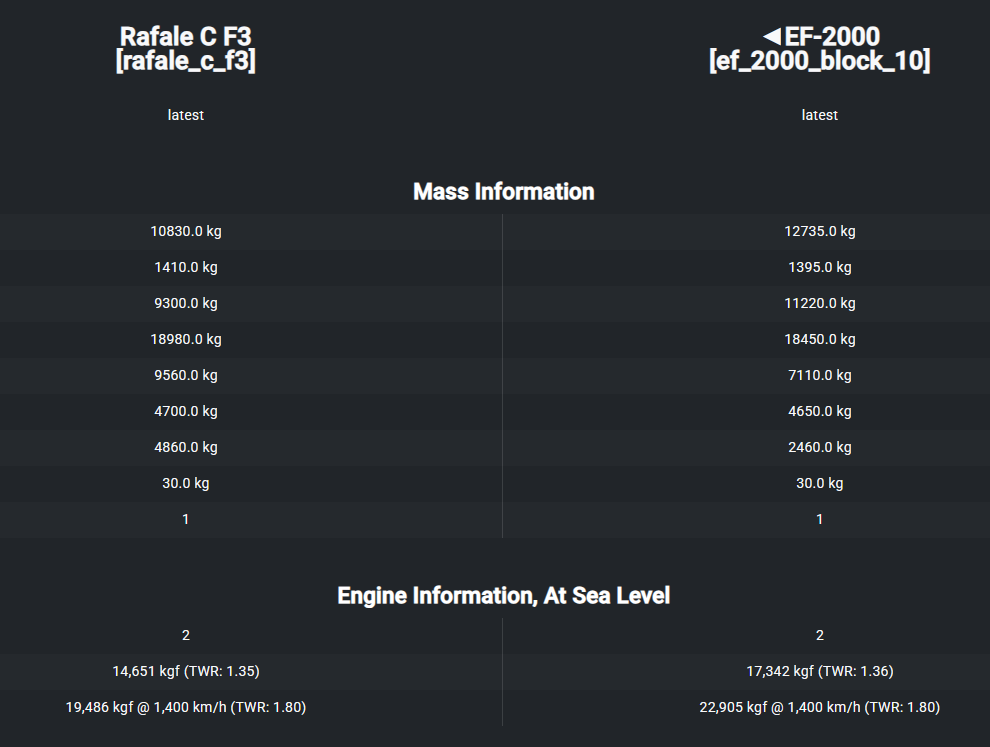990x747 pixels.
Task: Click the 1395.0 kg cell
Action: [820, 267]
